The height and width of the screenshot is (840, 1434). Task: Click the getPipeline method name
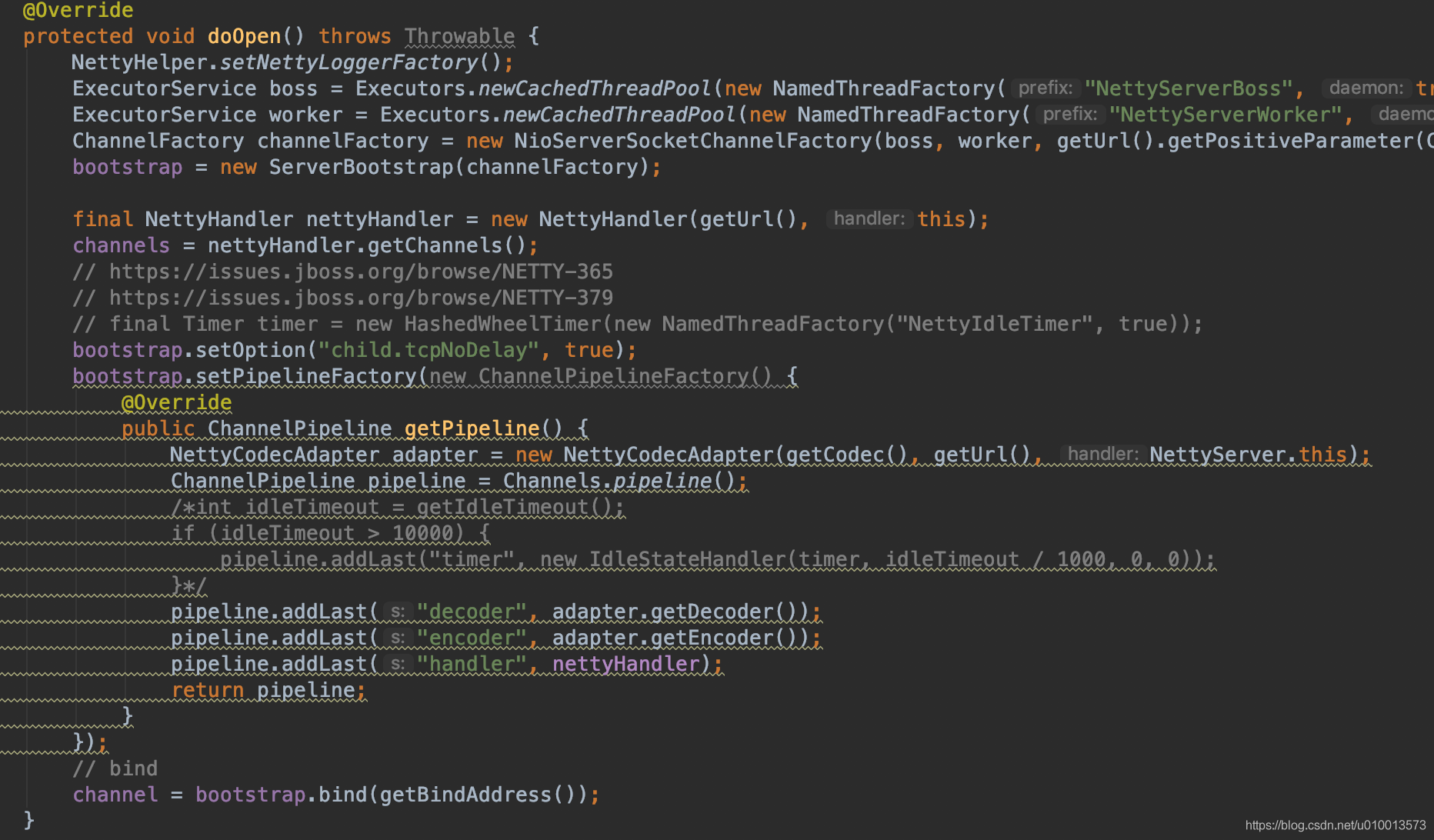tap(472, 428)
